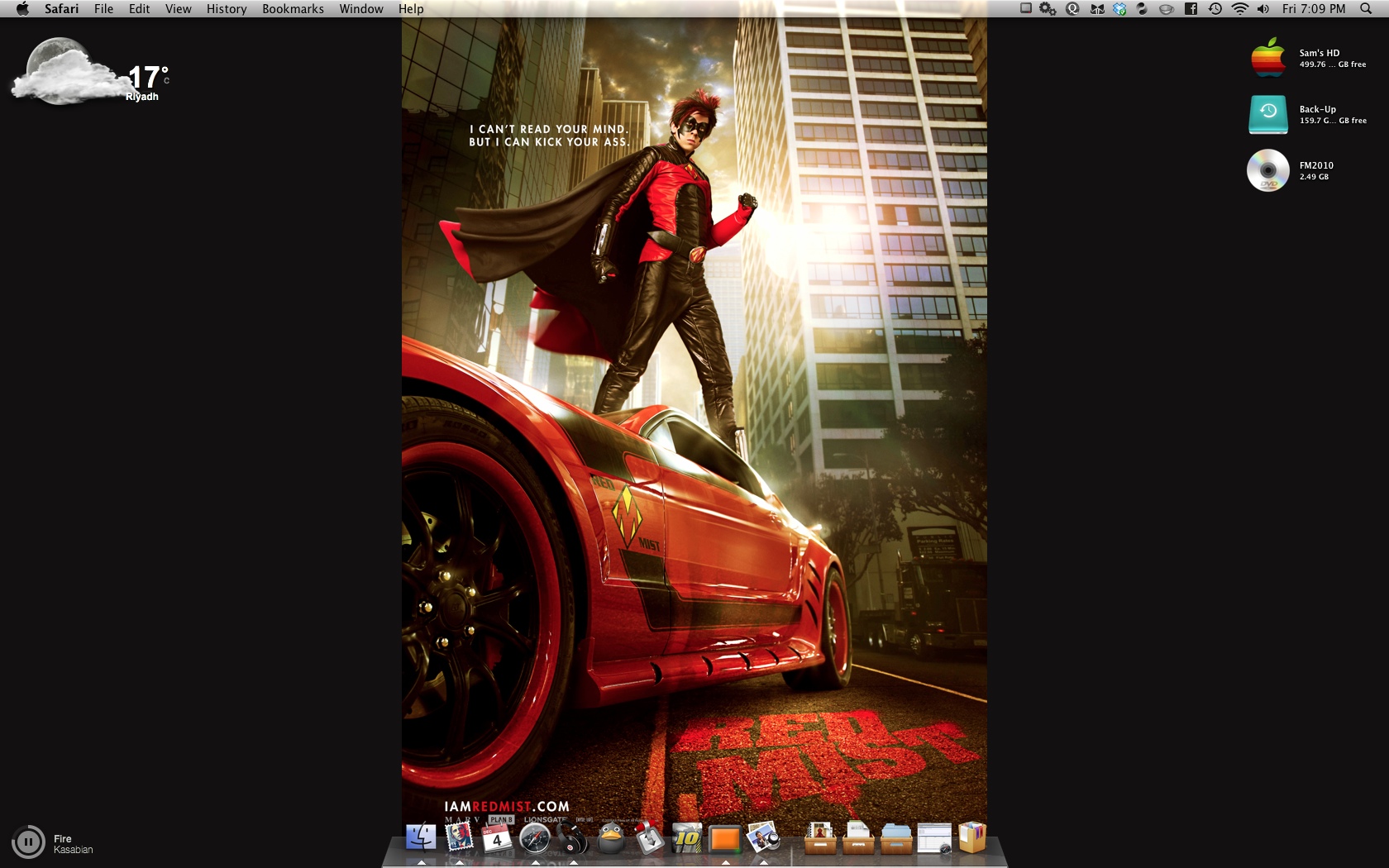Click the clock showing Fri 7:09 PM

[1314, 9]
